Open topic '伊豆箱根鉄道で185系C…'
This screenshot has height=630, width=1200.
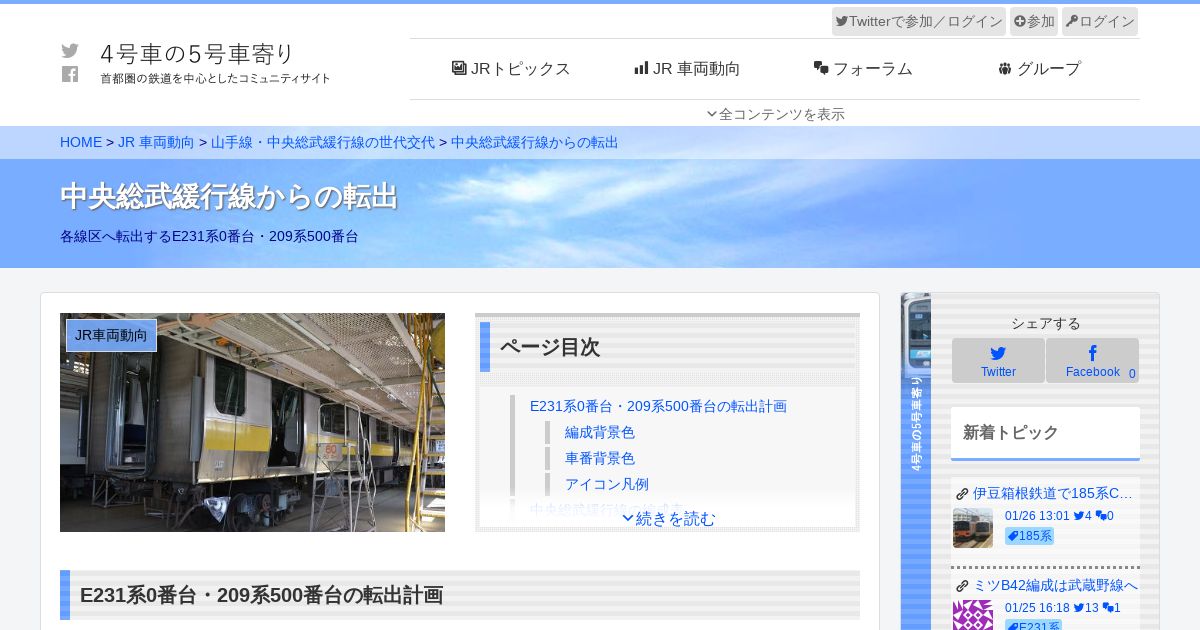click(x=1053, y=493)
